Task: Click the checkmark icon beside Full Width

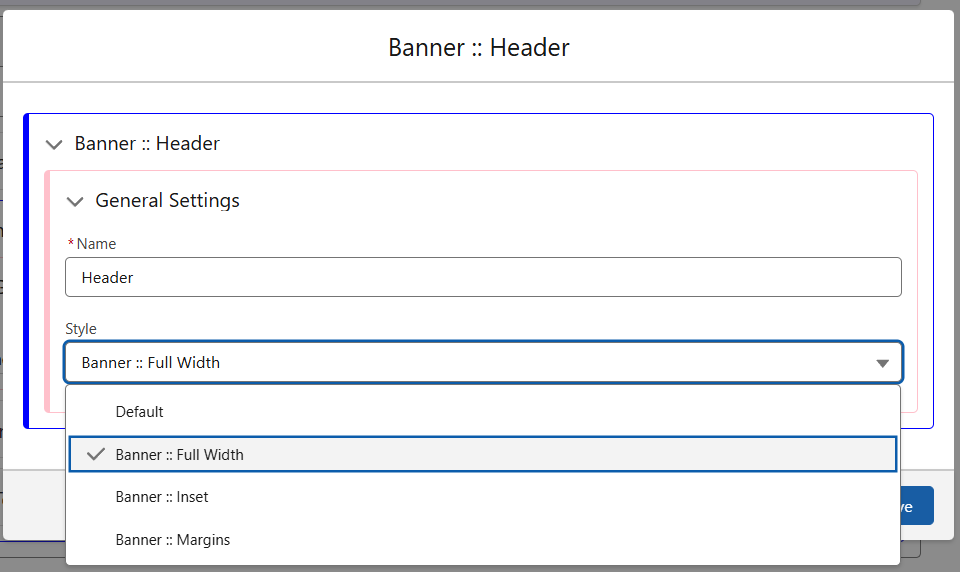Action: click(x=96, y=454)
